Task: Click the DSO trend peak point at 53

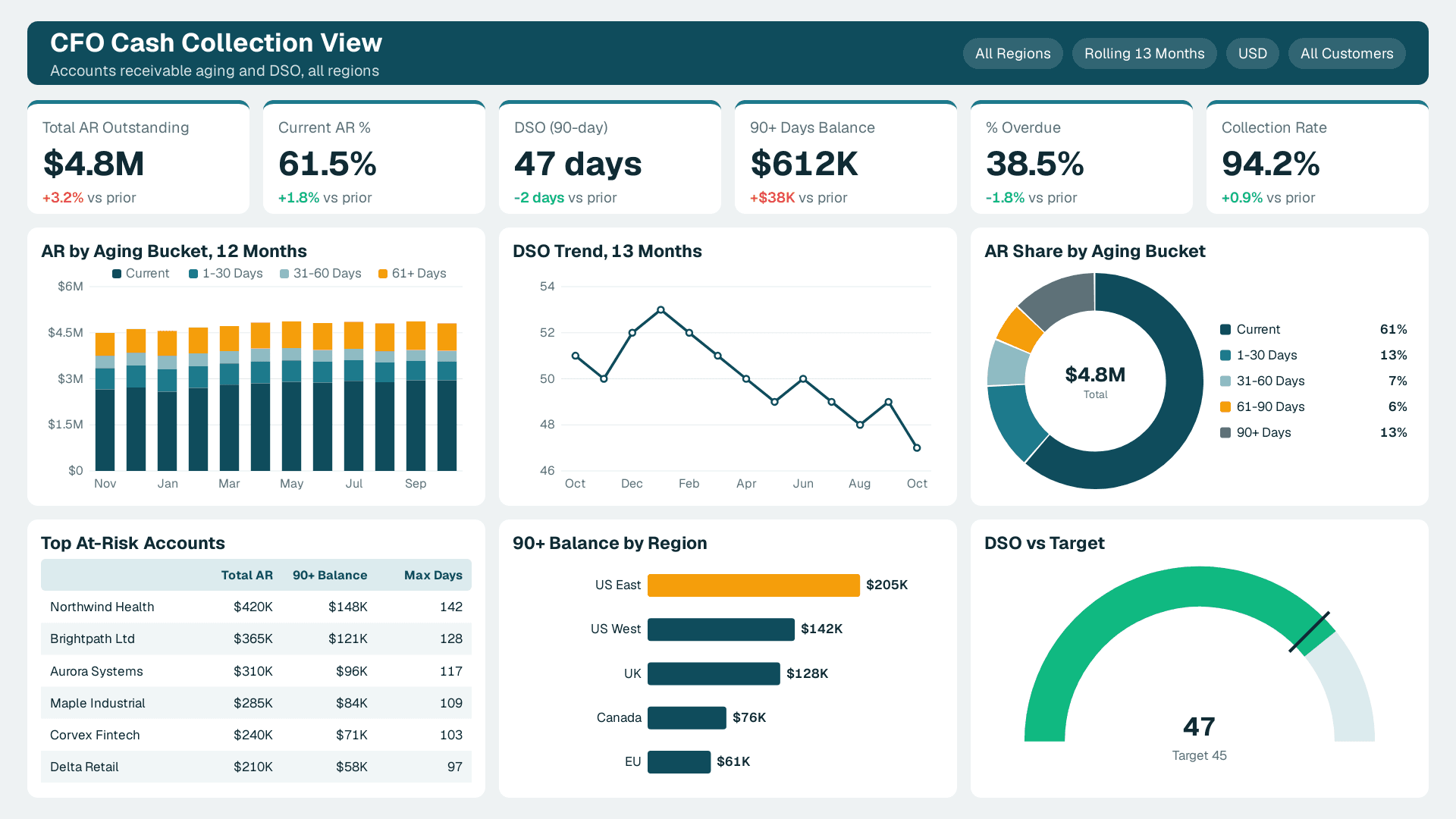Action: (x=661, y=309)
